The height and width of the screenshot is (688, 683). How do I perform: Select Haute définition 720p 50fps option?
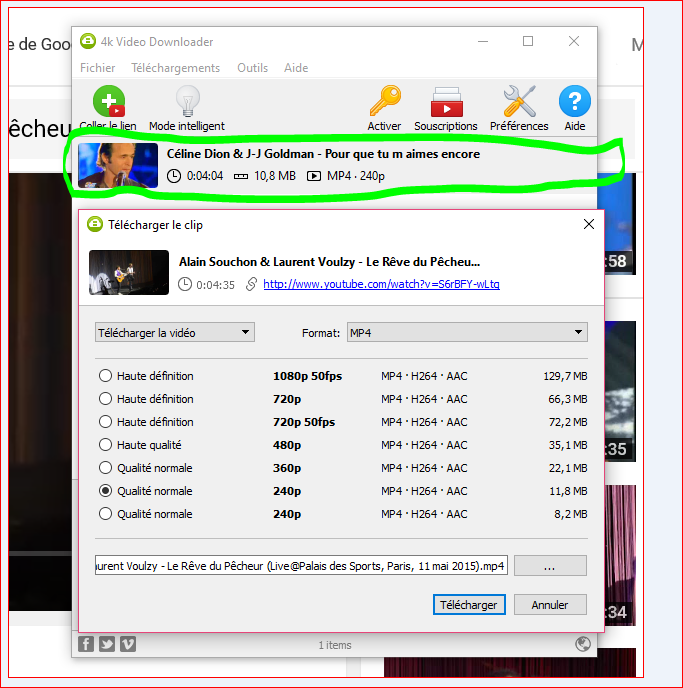(105, 422)
